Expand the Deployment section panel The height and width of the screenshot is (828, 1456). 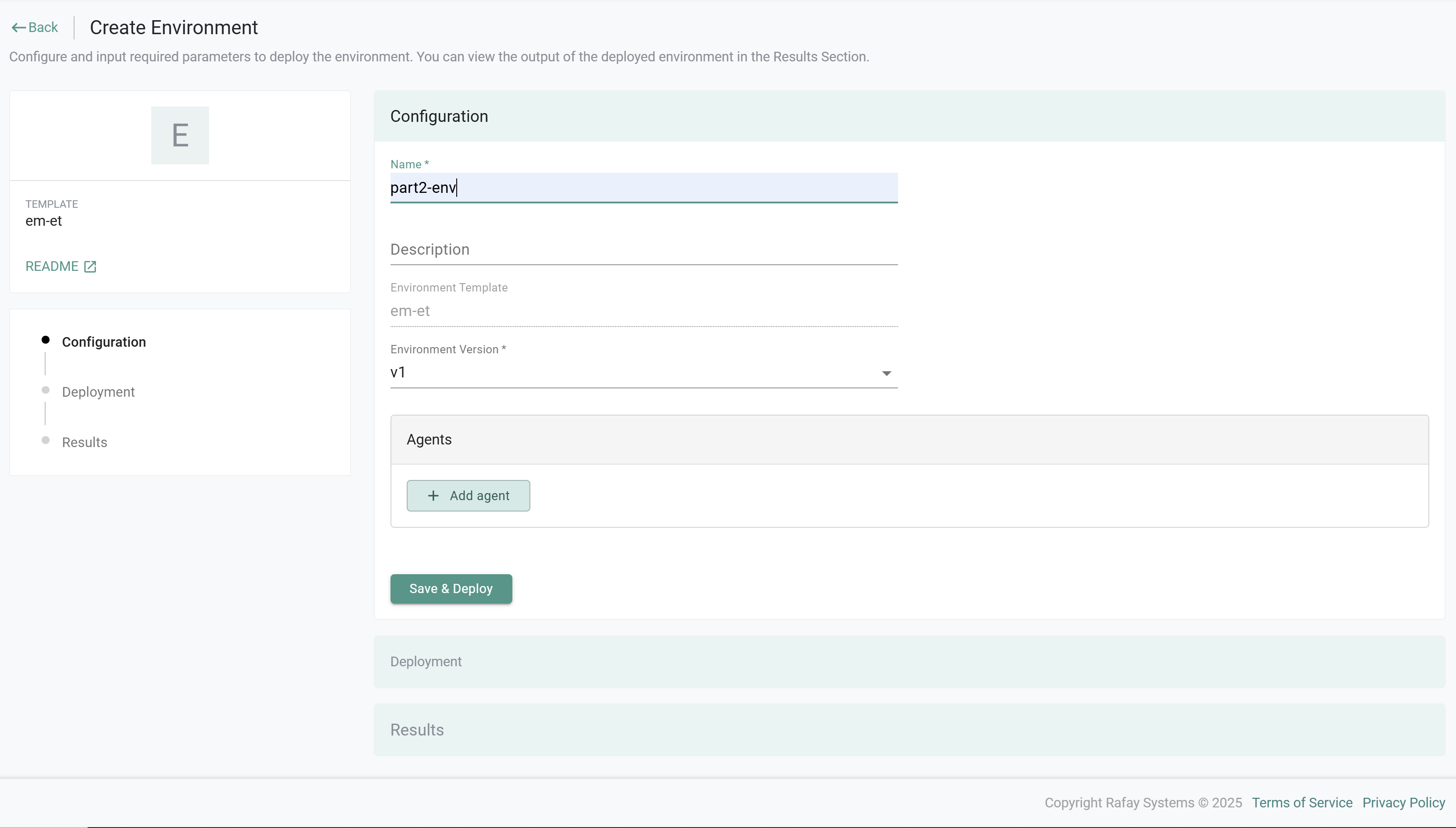pyautogui.click(x=909, y=661)
